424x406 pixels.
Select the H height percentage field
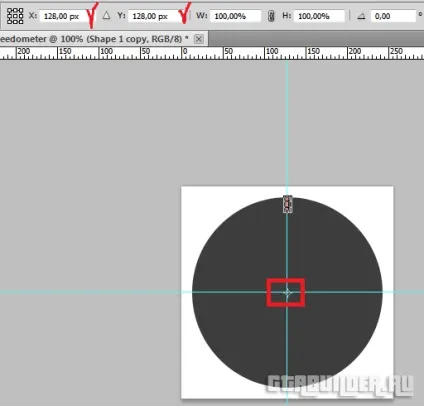point(319,16)
